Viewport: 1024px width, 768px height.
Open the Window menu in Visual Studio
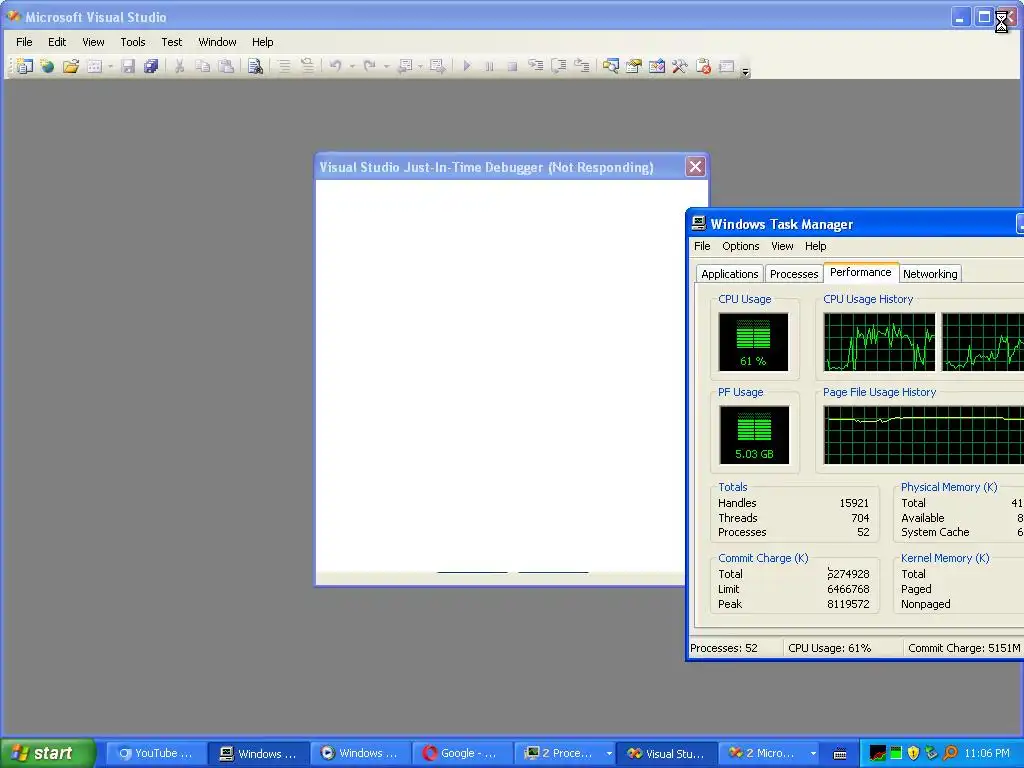(217, 42)
